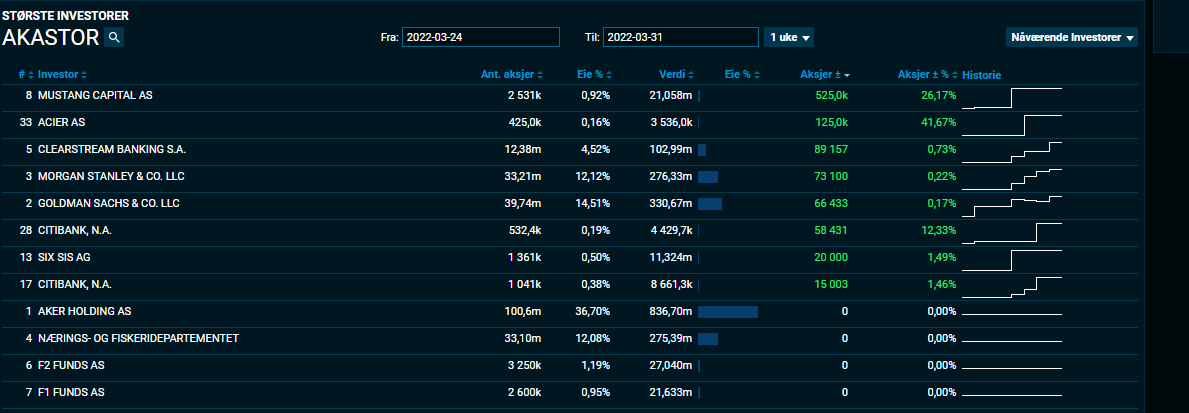Open the 'Nåværende Investorer' dropdown

tap(1071, 37)
